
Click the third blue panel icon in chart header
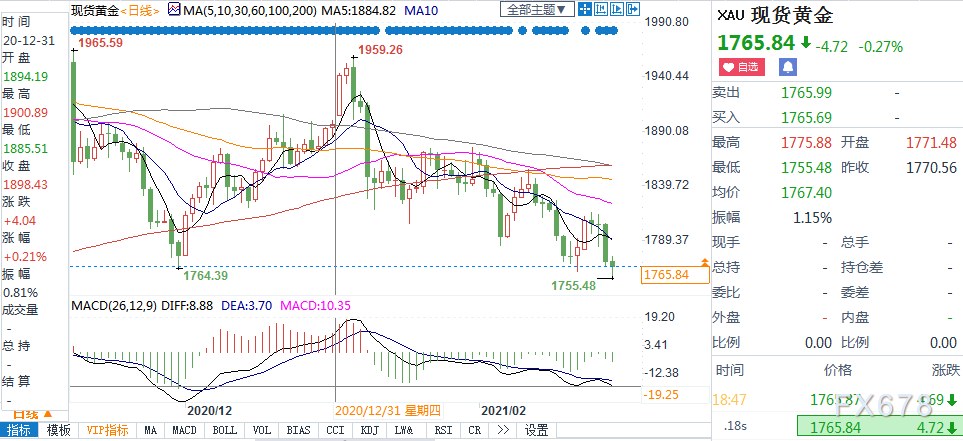click(616, 10)
